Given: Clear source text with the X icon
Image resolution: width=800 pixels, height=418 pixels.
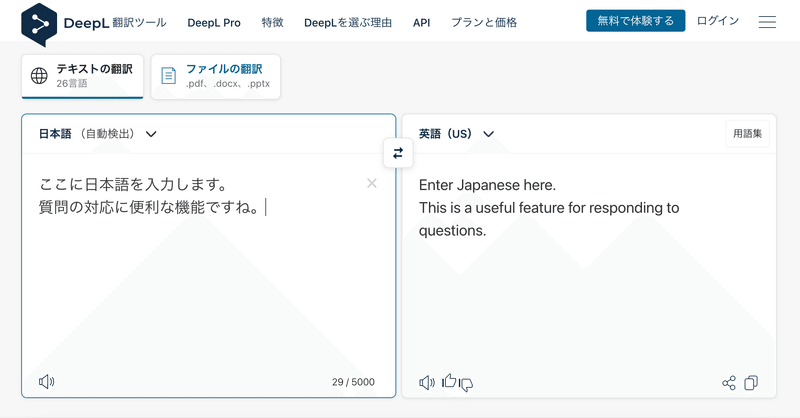Looking at the screenshot, I should point(372,183).
